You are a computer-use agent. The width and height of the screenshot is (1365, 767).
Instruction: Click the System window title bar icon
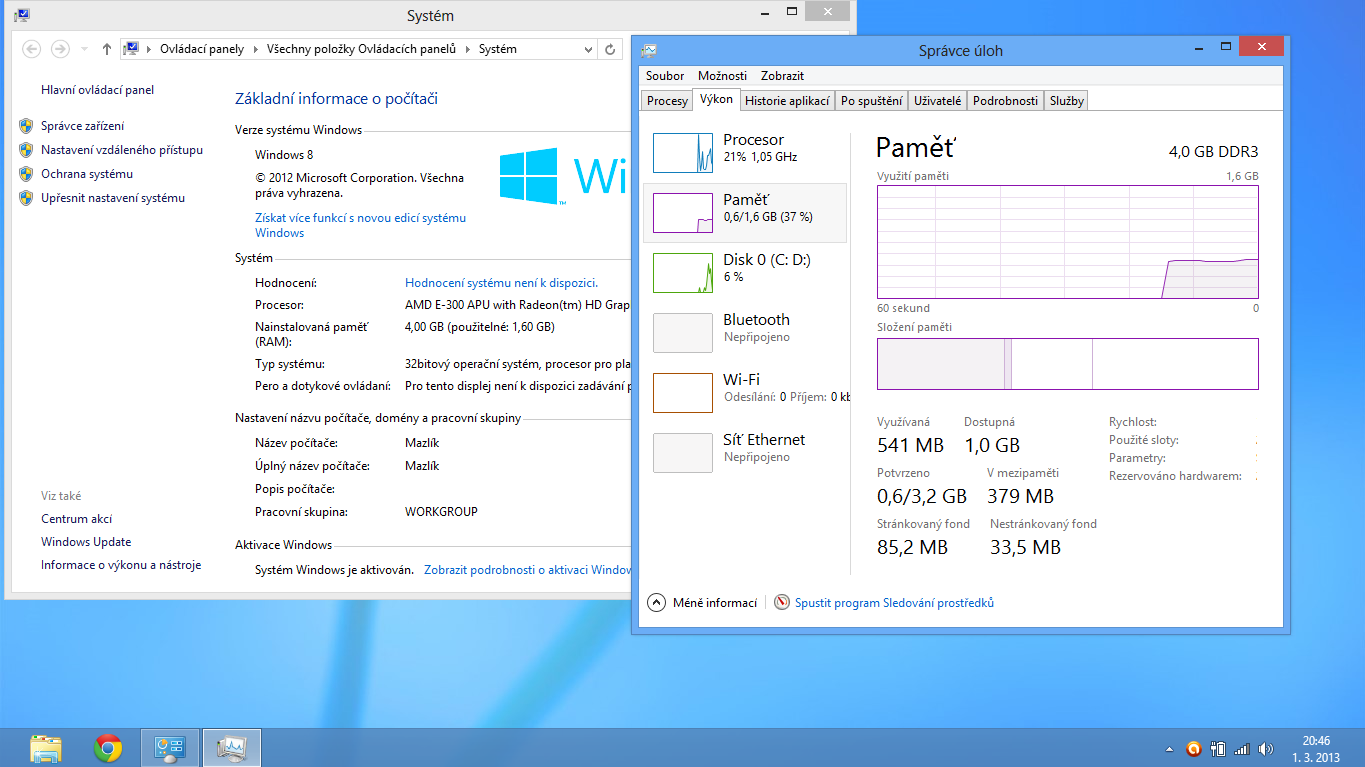tap(21, 15)
